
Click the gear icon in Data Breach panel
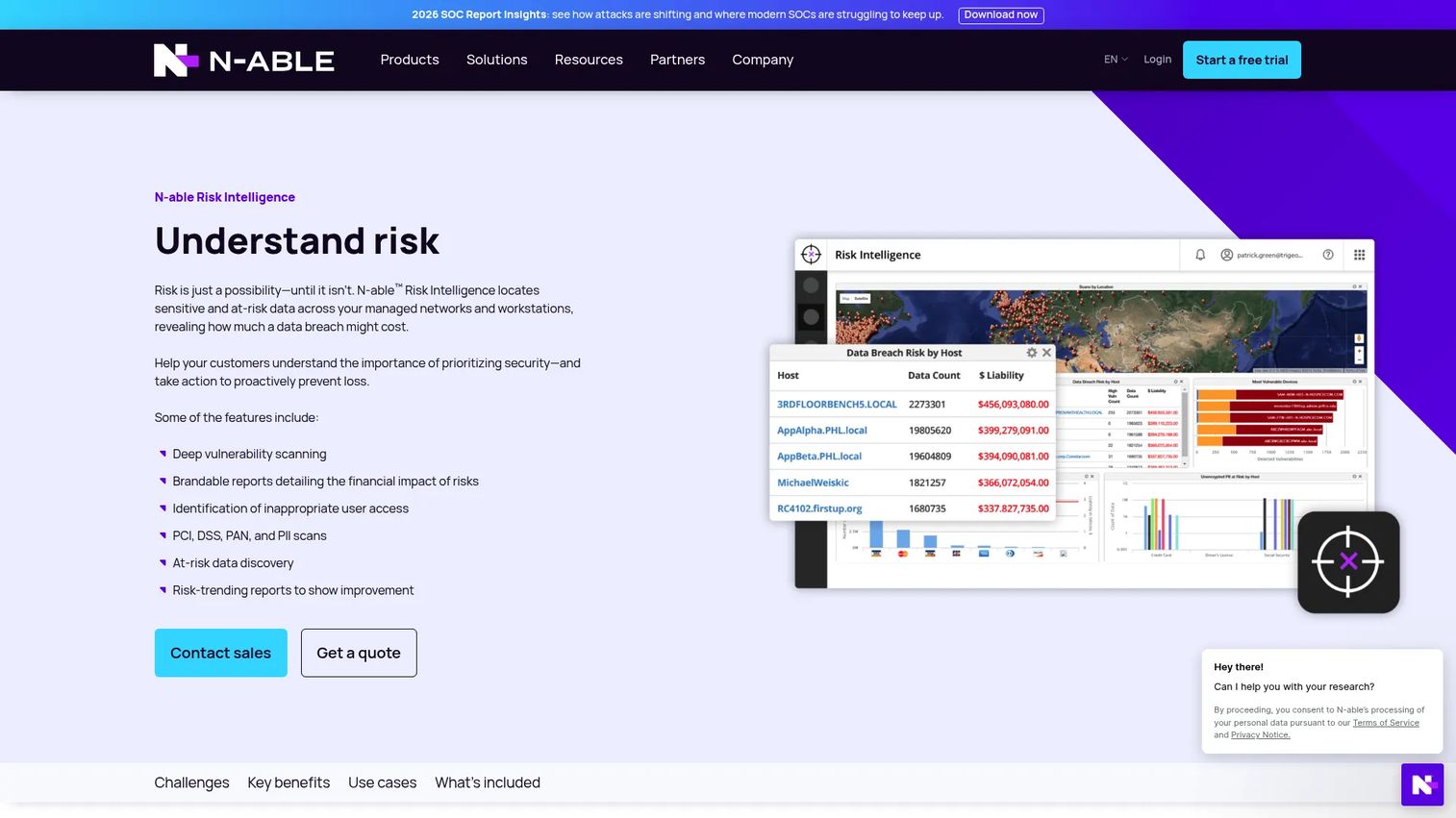pos(1032,353)
